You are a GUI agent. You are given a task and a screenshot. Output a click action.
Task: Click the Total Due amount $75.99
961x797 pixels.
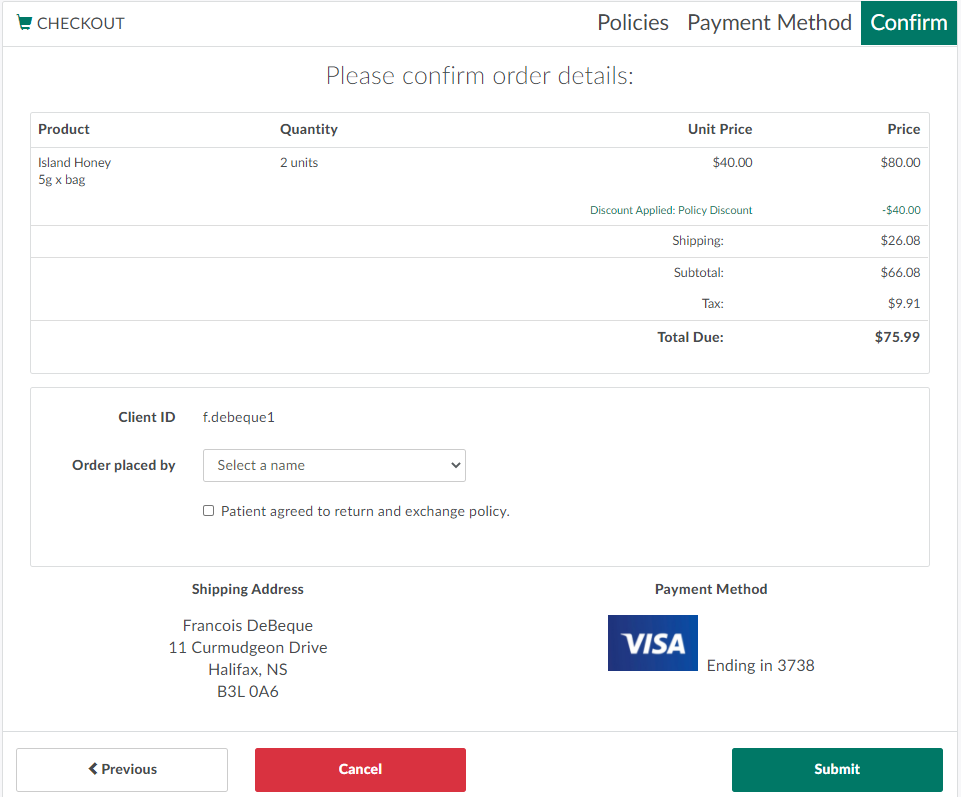tap(896, 337)
